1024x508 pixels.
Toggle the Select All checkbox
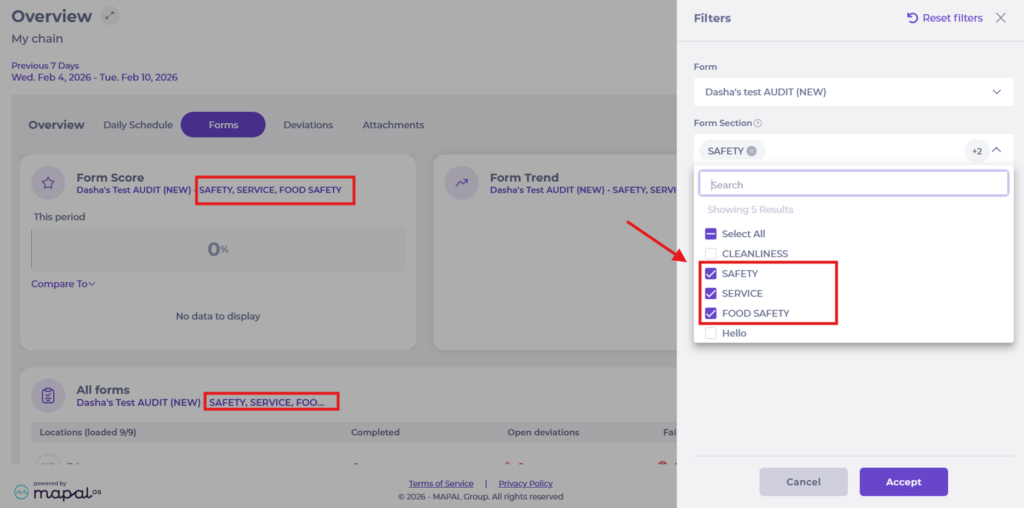(711, 234)
